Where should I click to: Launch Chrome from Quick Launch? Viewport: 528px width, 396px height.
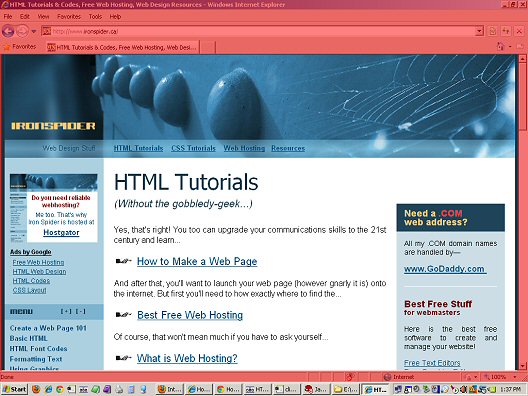(x=60, y=390)
